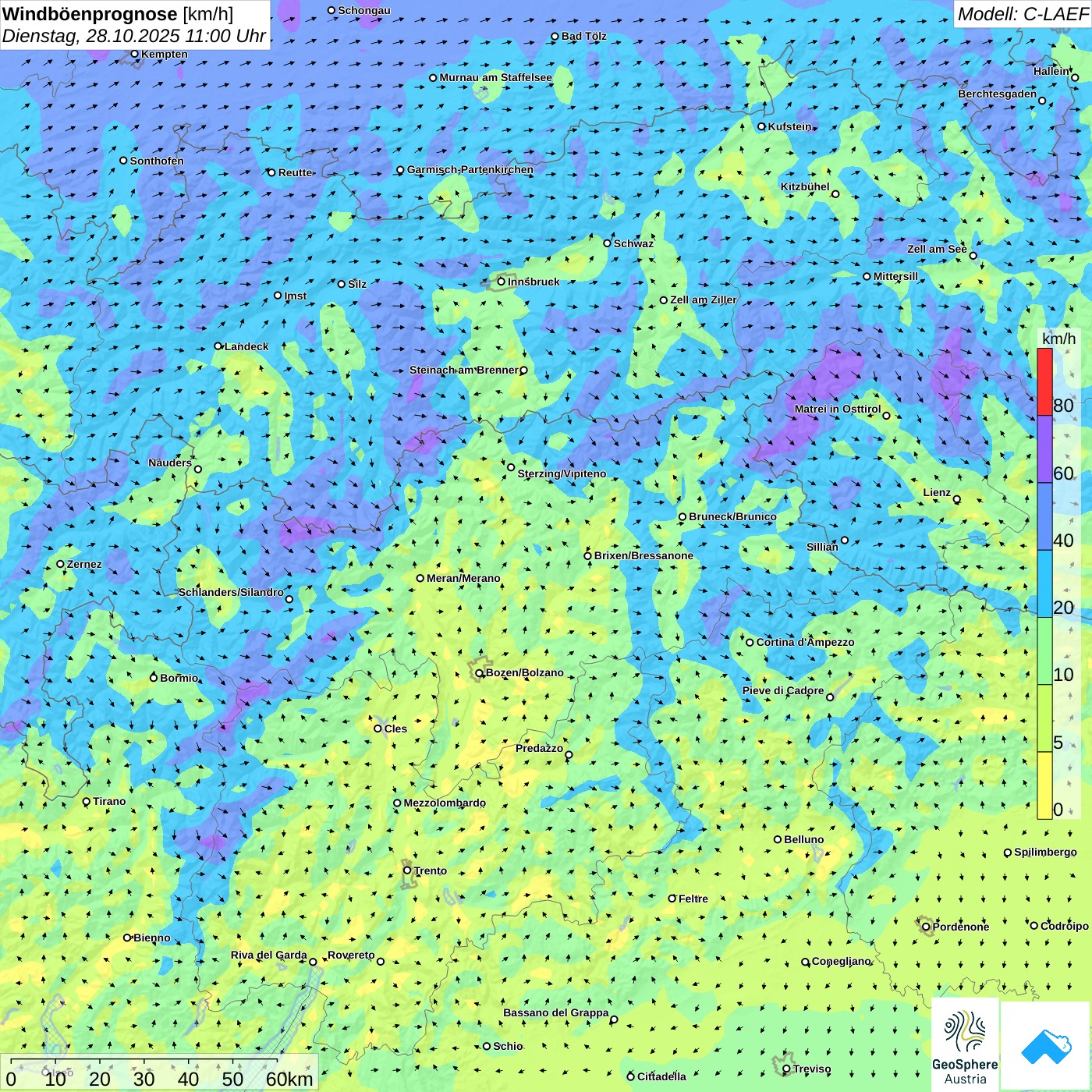Click the Tirano city label

pos(109,801)
